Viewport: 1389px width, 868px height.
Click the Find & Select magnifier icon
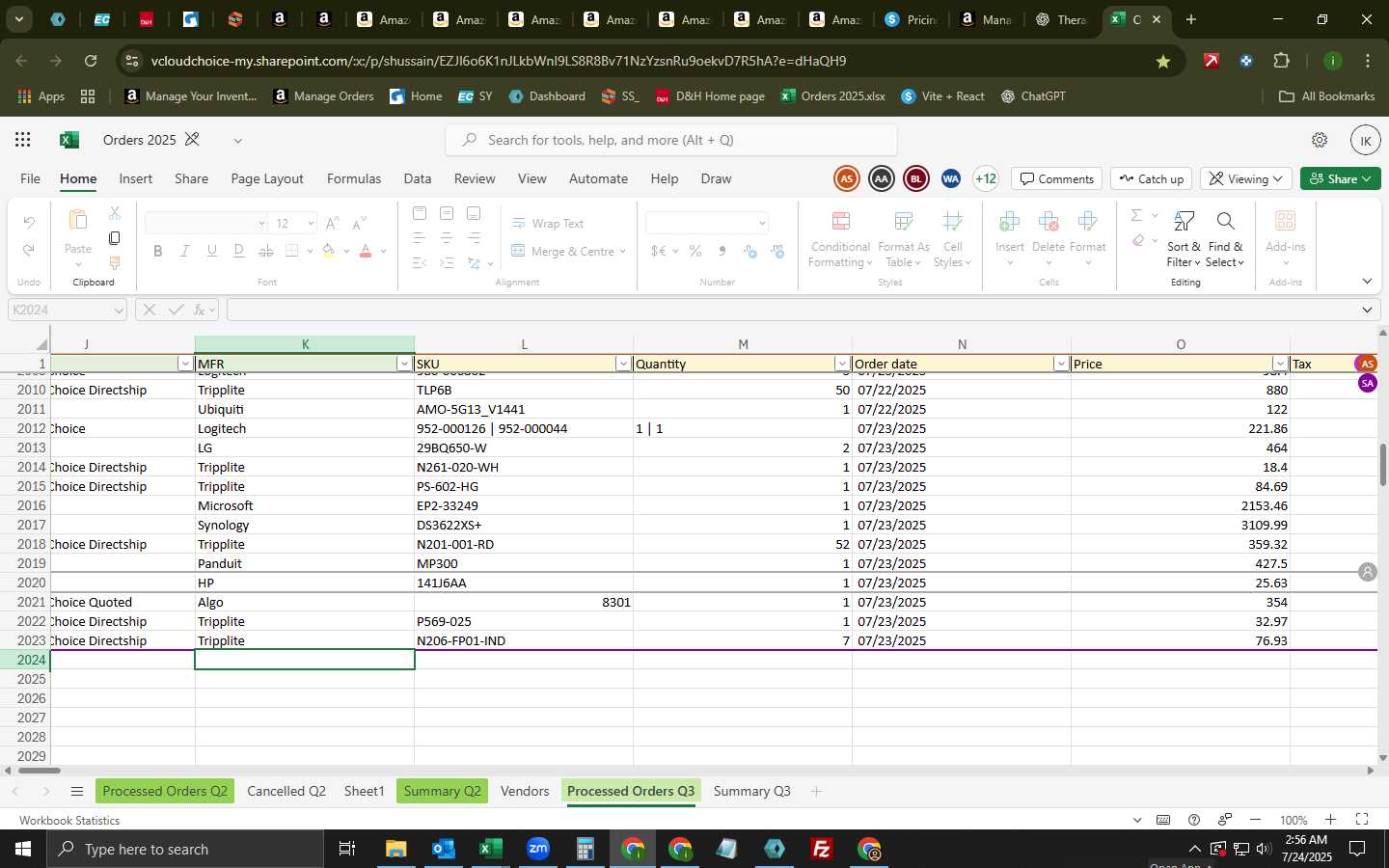click(1225, 222)
